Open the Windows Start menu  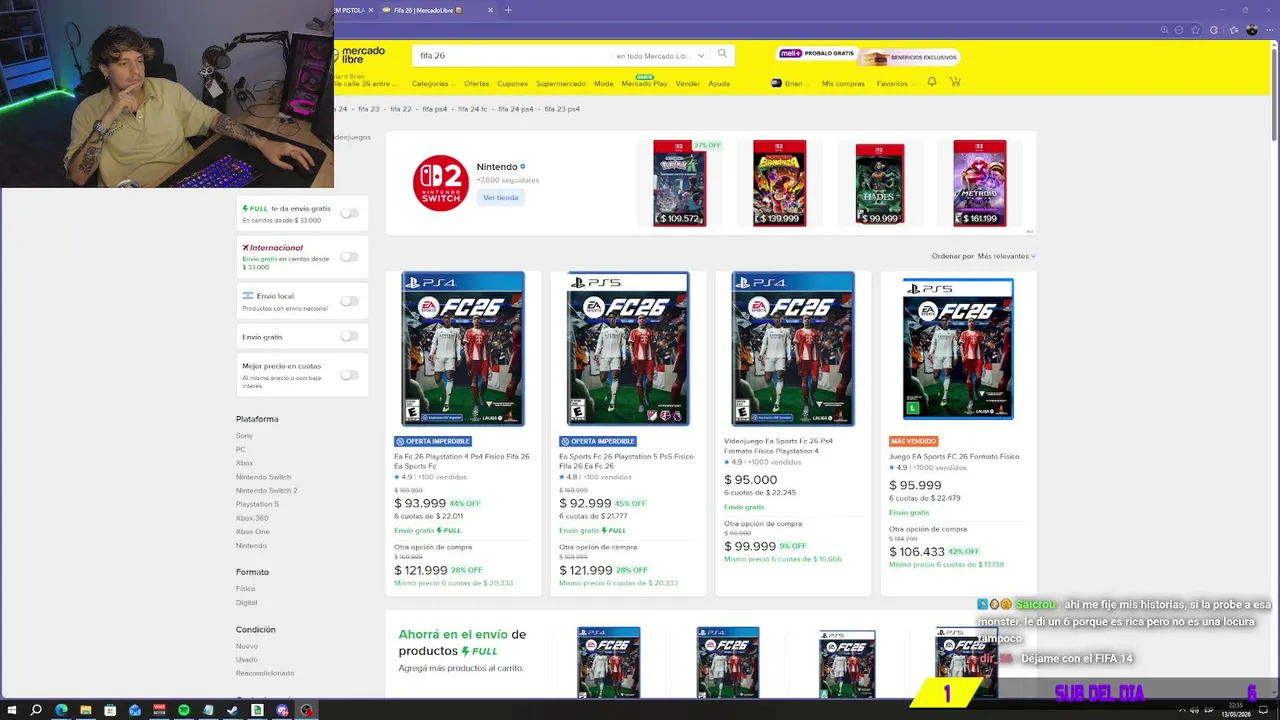pyautogui.click(x=11, y=710)
